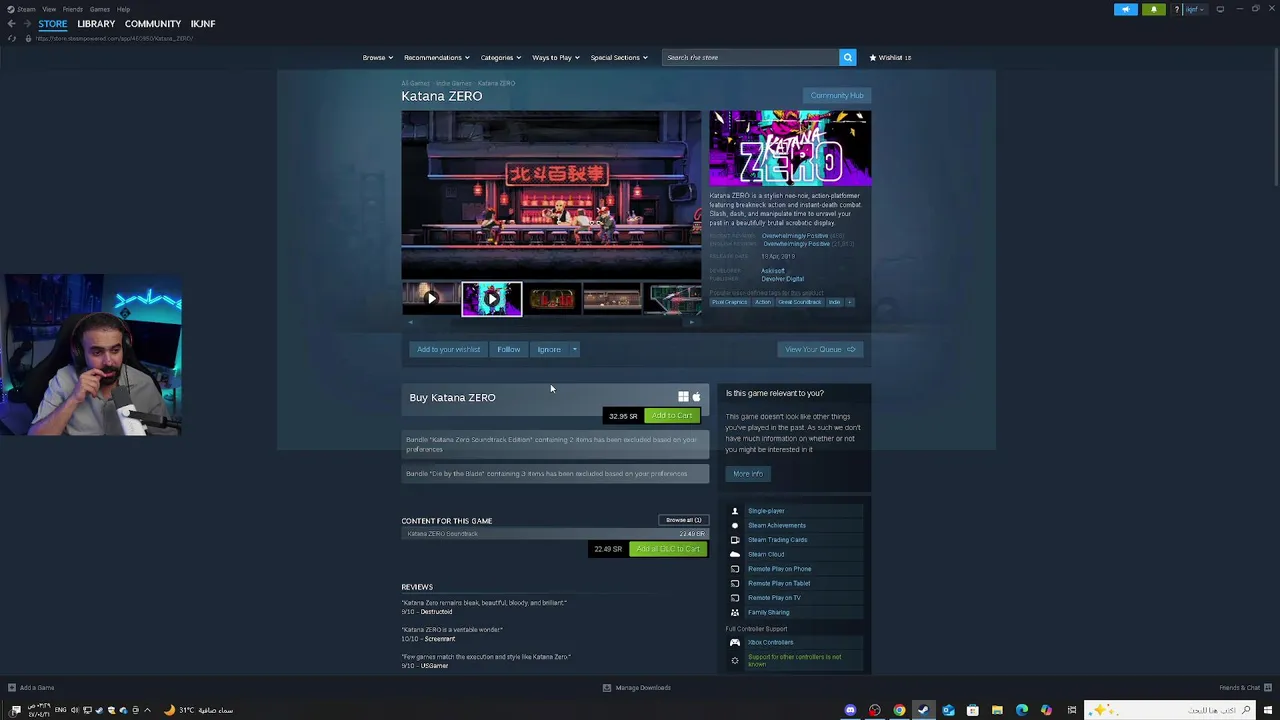Open Microsoft Edge from the taskbar
The height and width of the screenshot is (720, 1280).
click(1021, 710)
